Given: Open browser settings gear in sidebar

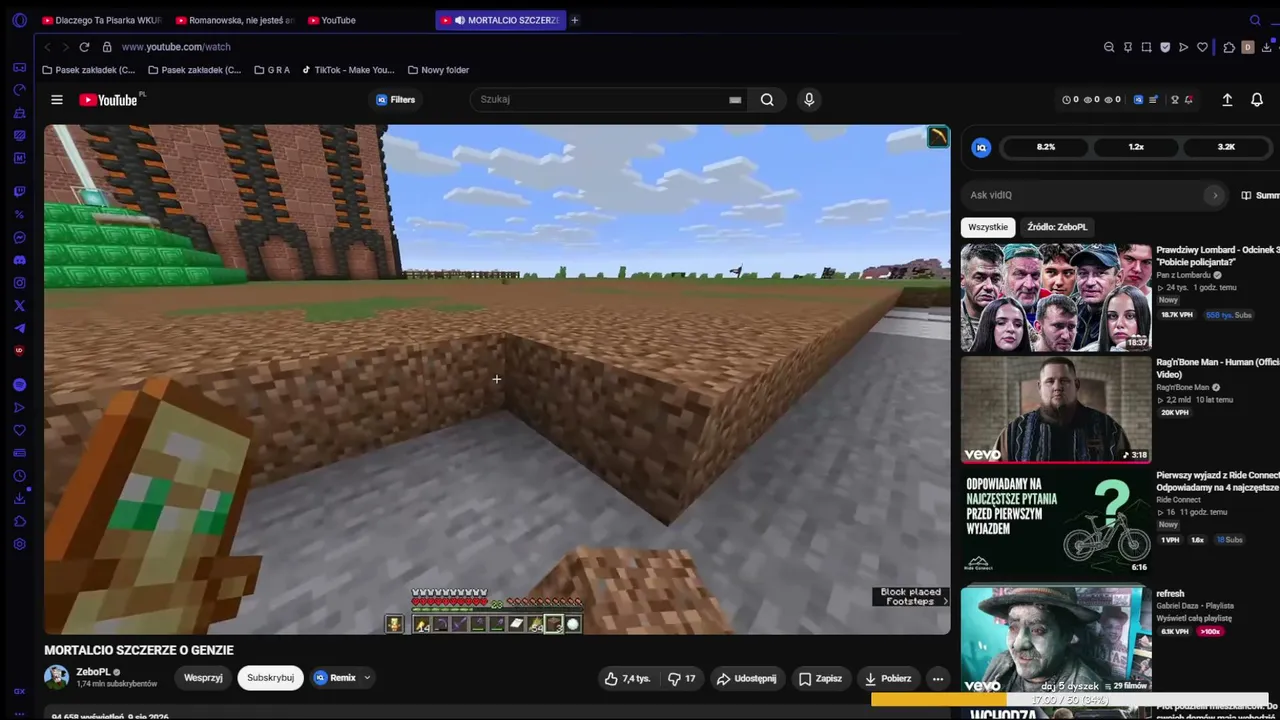Looking at the screenshot, I should point(19,544).
